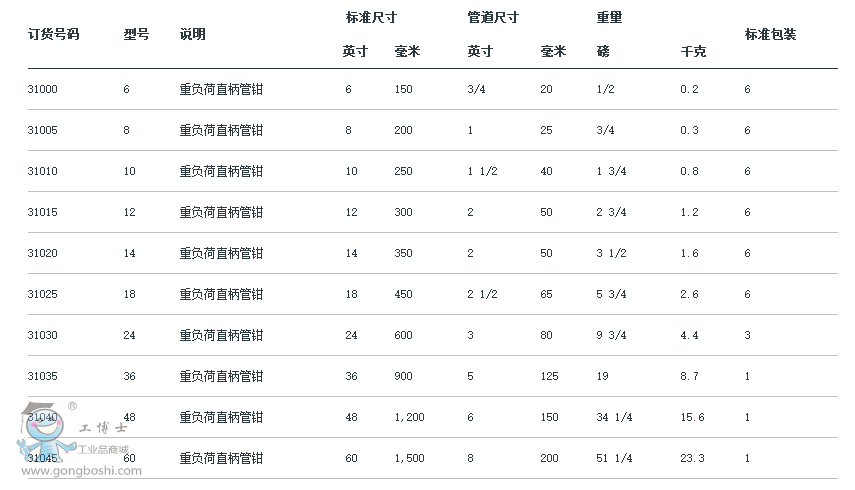Click the 重量 header
The height and width of the screenshot is (490, 855).
pyautogui.click(x=609, y=17)
